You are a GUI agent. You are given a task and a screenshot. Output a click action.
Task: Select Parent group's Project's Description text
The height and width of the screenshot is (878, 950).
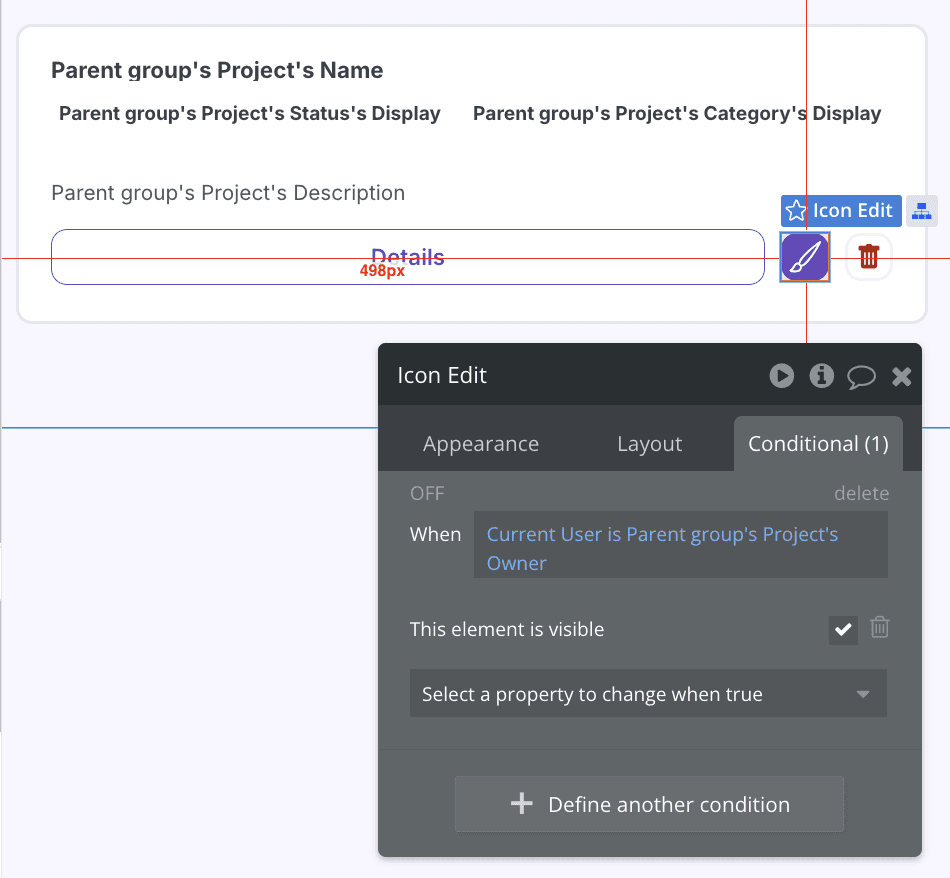(x=228, y=193)
